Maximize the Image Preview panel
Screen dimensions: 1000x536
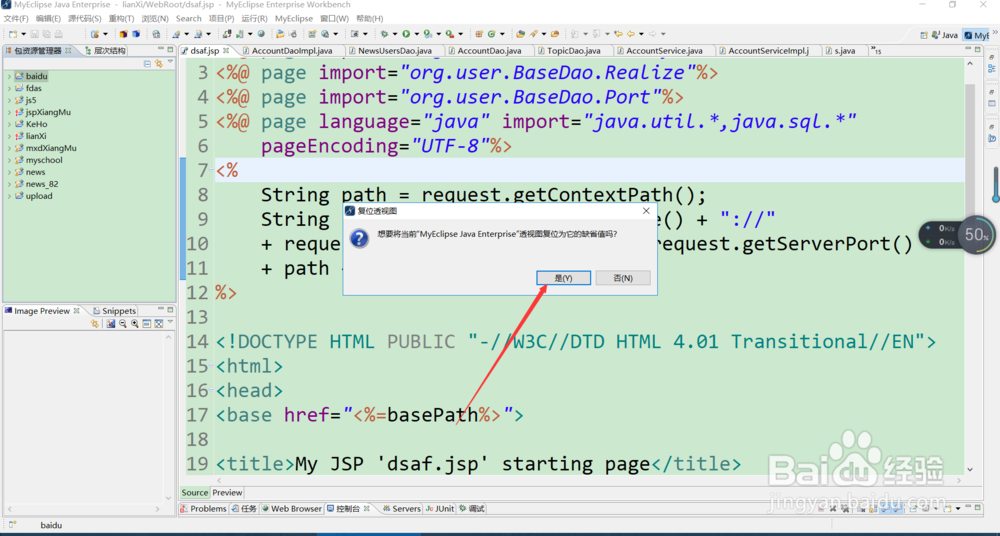tap(170, 309)
